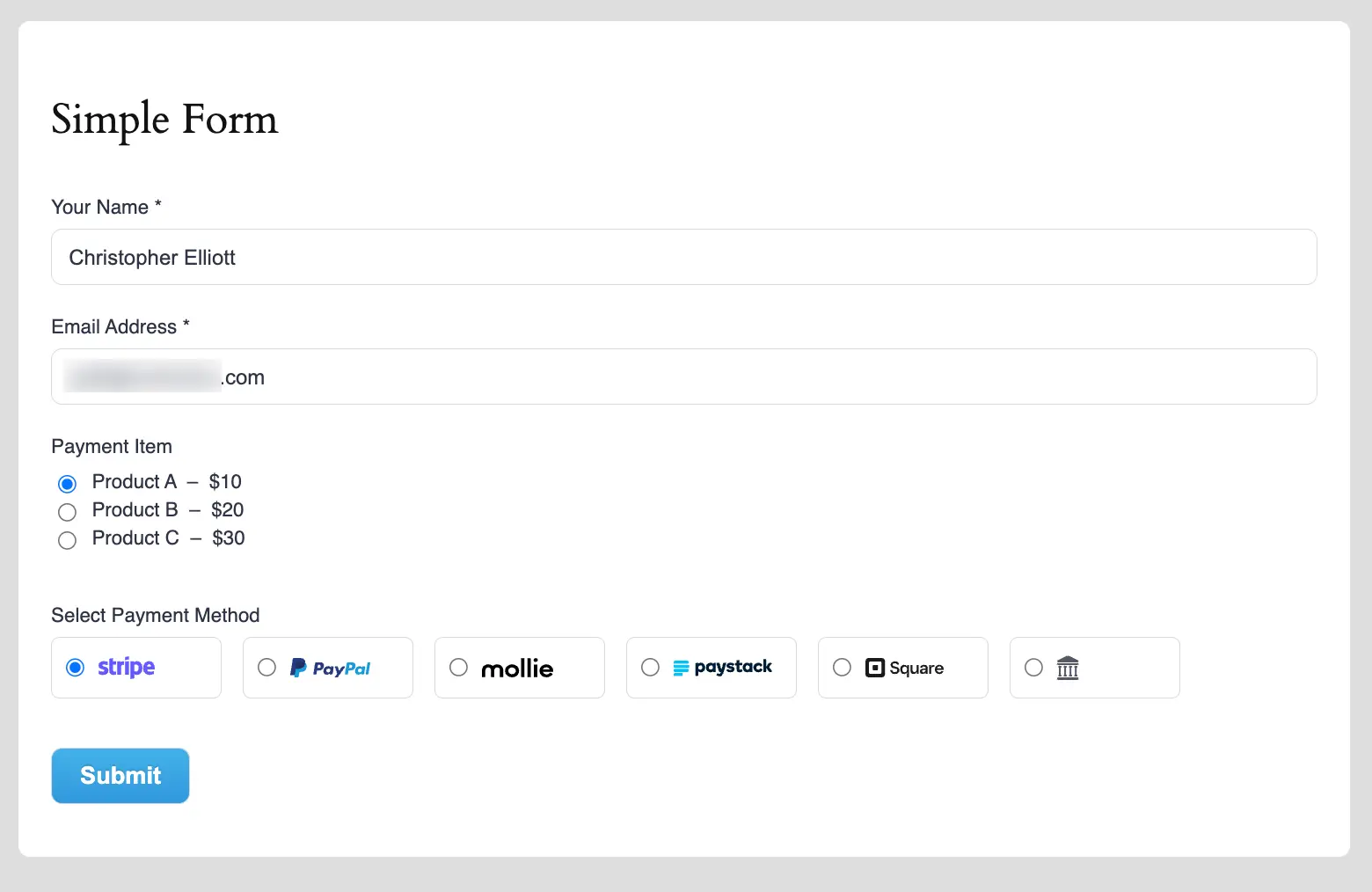
Task: Select the paystack radio button
Action: coord(650,668)
